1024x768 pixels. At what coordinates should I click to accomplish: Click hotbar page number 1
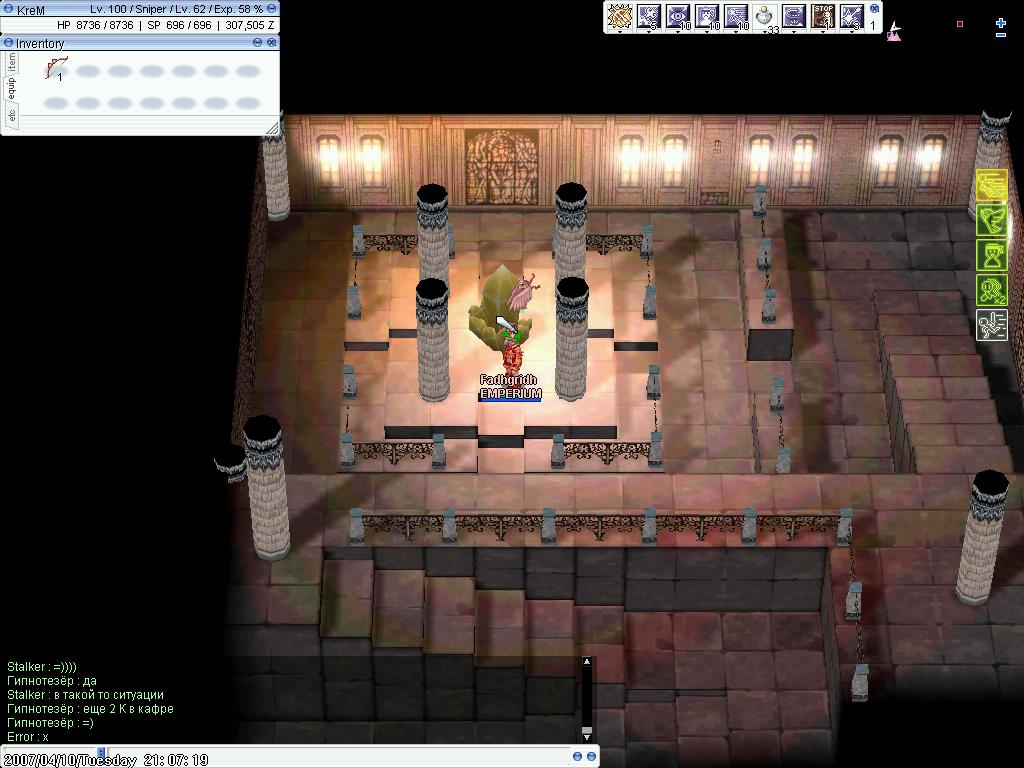click(x=873, y=25)
